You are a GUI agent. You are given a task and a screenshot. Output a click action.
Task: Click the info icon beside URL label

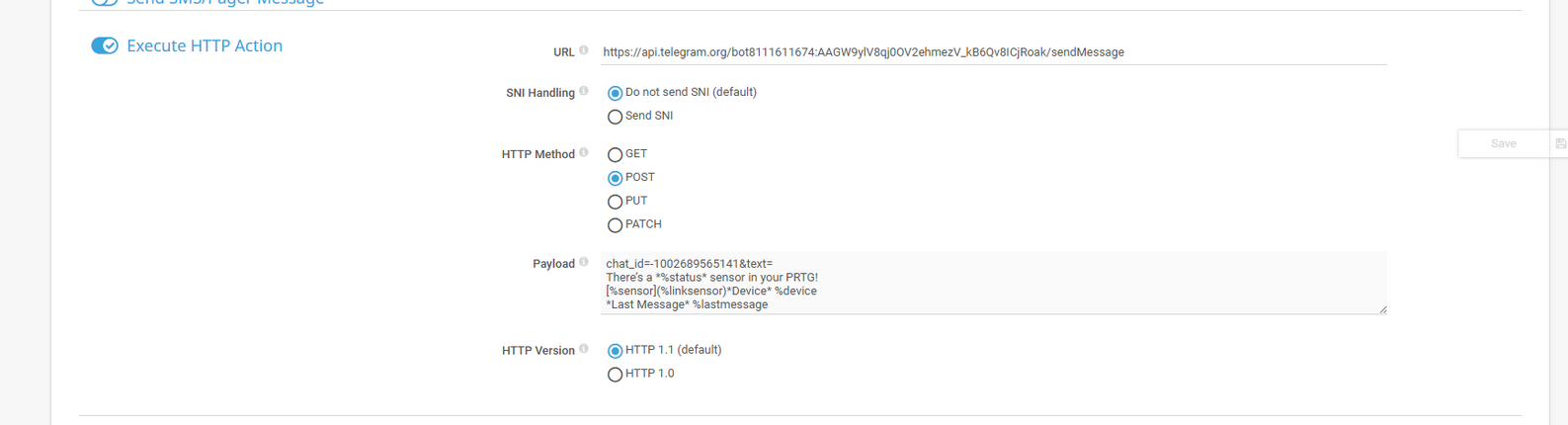coord(583,50)
